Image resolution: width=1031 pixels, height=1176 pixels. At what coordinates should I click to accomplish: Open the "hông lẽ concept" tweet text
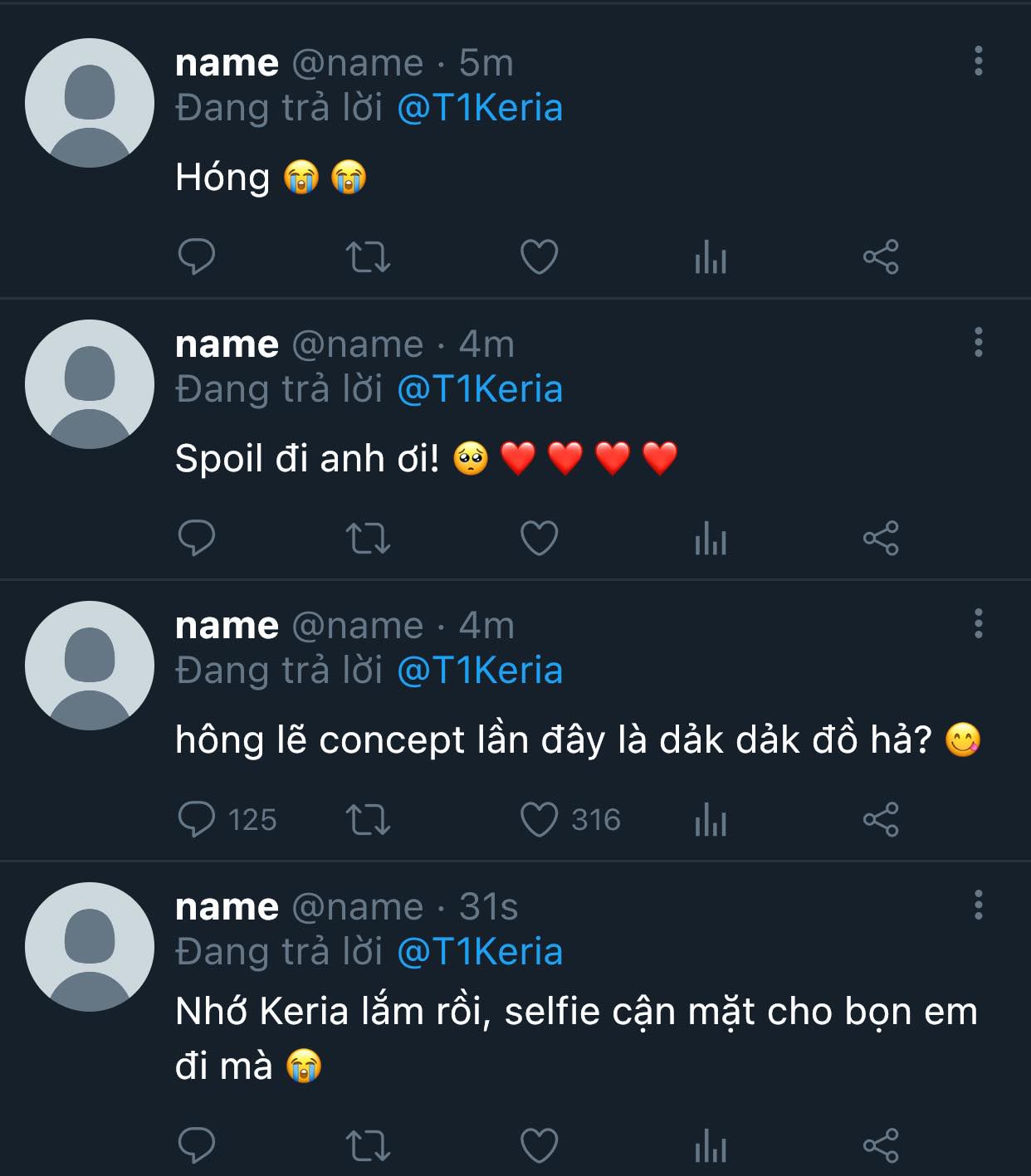[x=553, y=740]
